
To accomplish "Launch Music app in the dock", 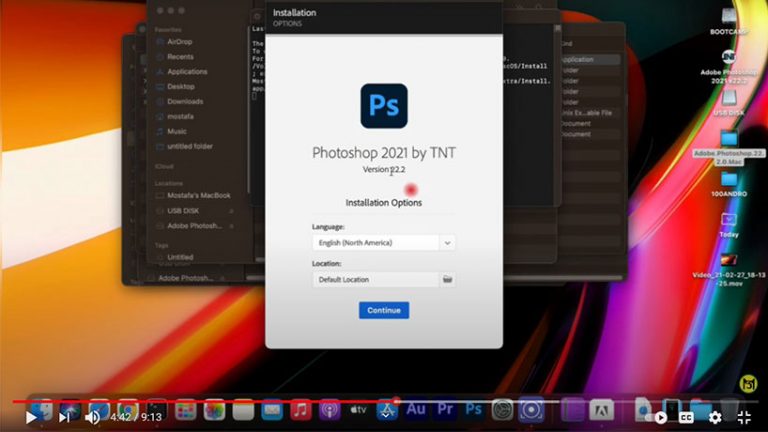I will point(301,410).
